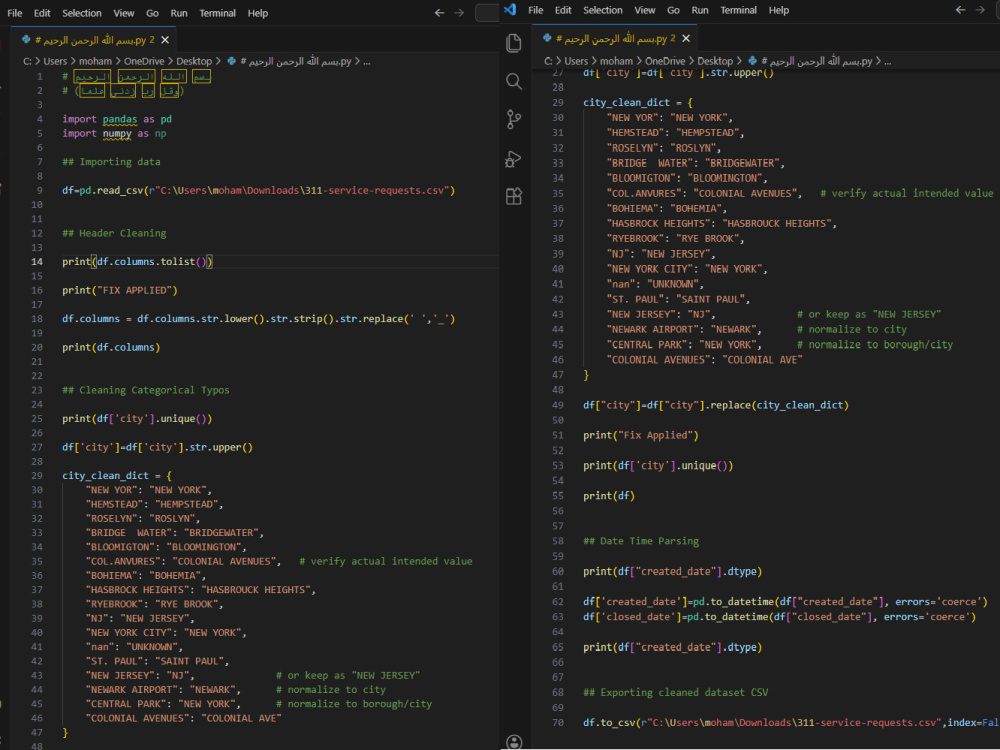Screen dimensions: 1000x750
Task: Open Source Control view in right window
Action: (513, 119)
